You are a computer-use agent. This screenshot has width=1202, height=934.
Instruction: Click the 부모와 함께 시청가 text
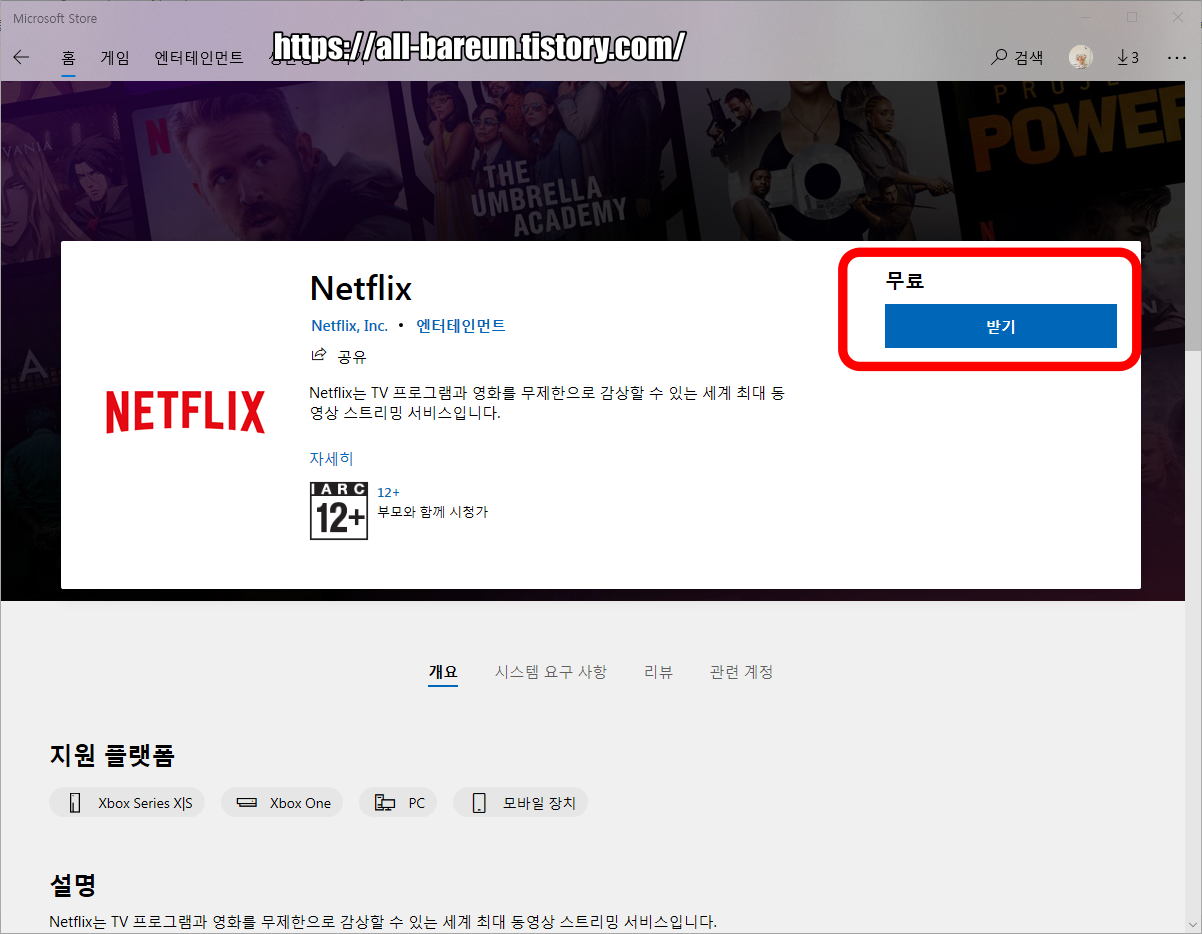pyautogui.click(x=433, y=512)
